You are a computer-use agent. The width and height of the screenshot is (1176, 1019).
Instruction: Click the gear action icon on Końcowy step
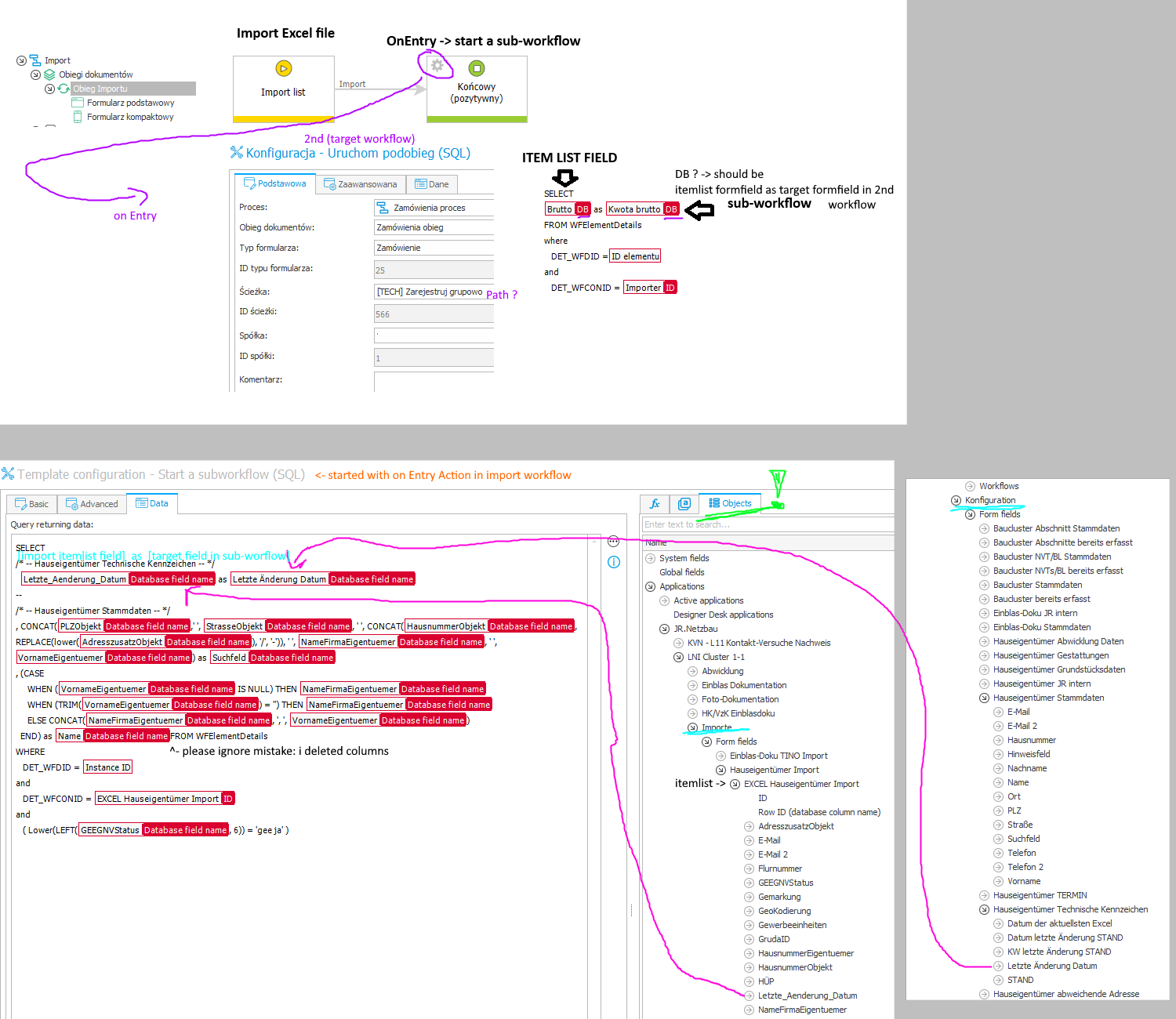[437, 65]
